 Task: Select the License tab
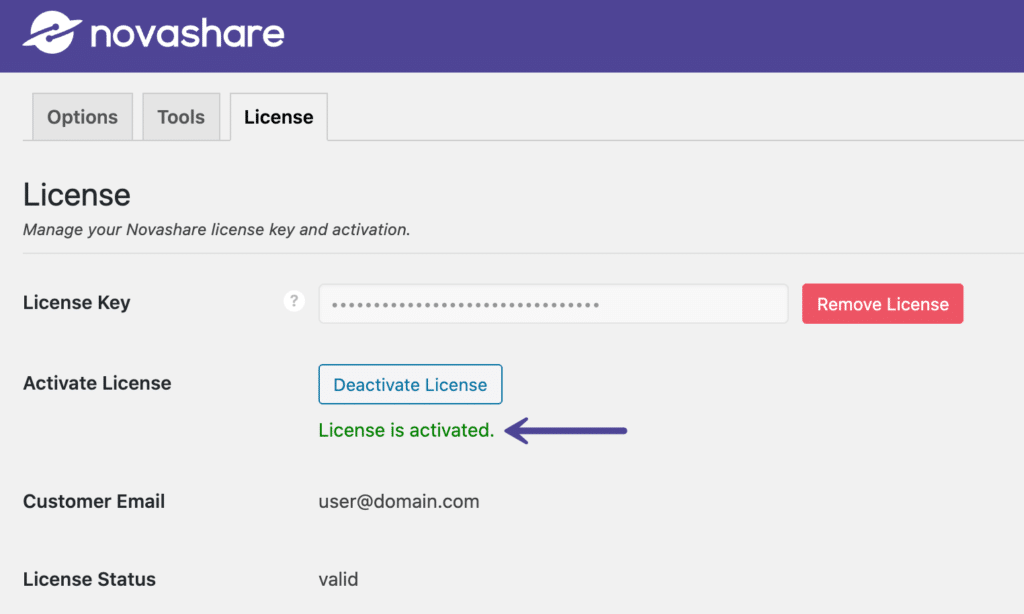pos(279,117)
